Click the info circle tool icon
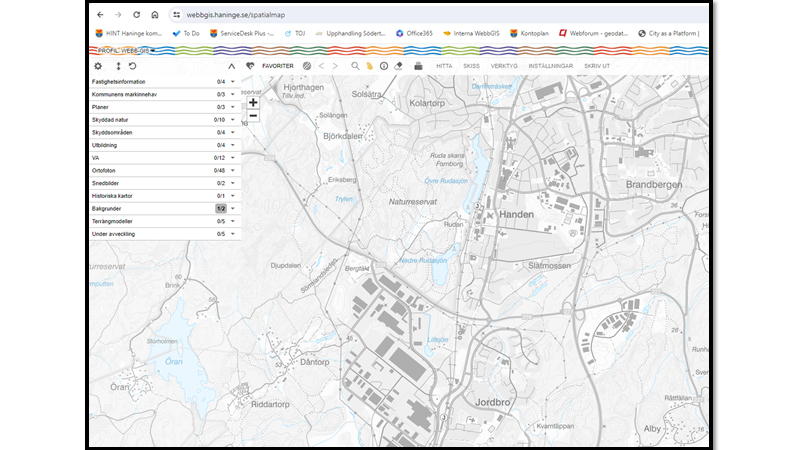 [x=384, y=66]
